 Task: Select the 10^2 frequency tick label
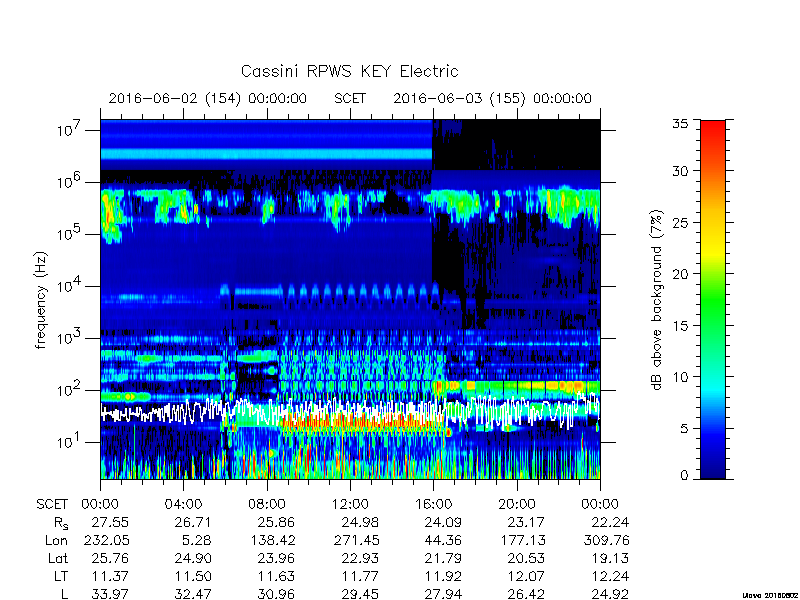(x=67, y=390)
